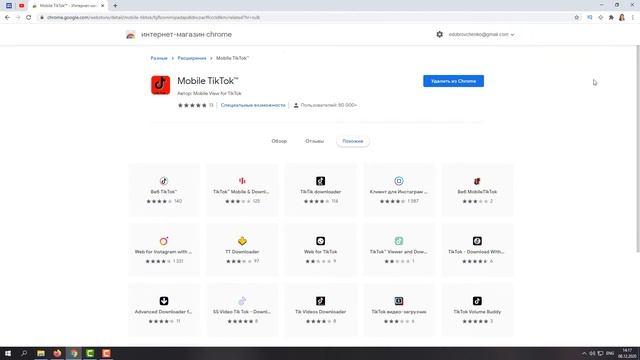640x360 pixels.
Task: Click the Chrome Web Store rainbow logo
Action: click(x=131, y=35)
